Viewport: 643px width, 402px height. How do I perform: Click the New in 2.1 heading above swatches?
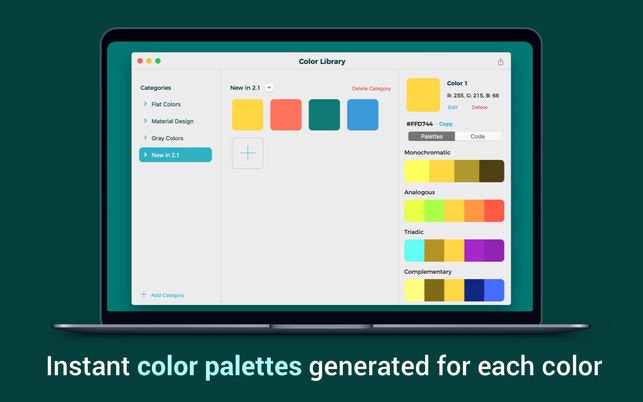(x=245, y=88)
